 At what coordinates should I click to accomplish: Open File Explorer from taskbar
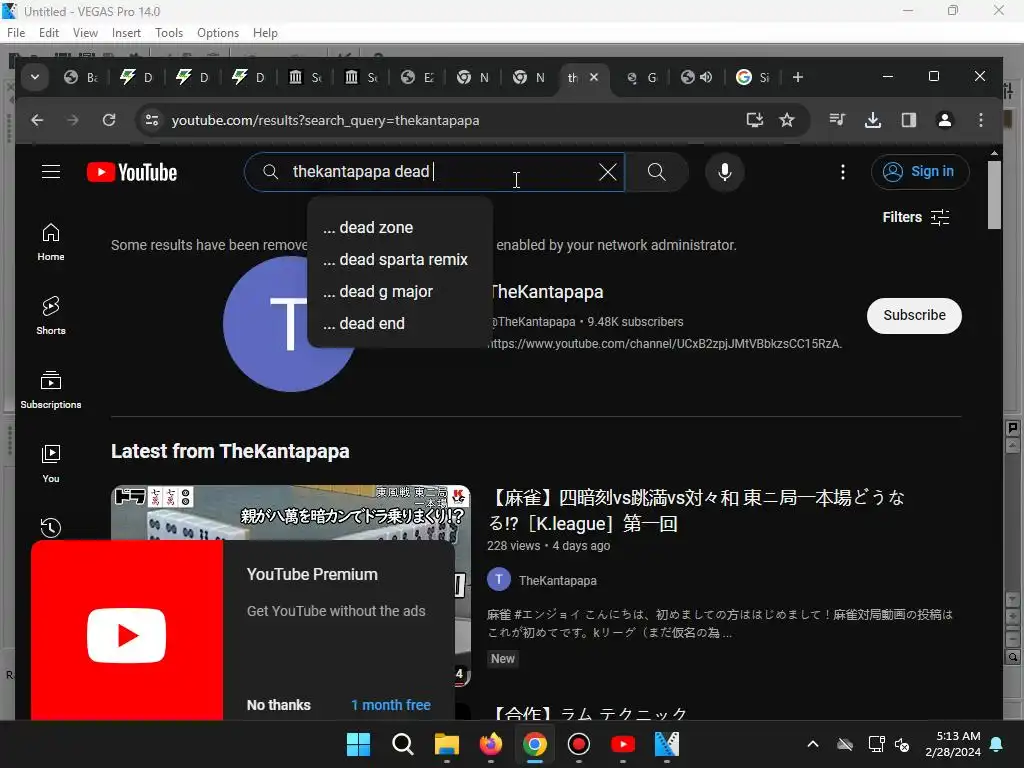coord(447,744)
